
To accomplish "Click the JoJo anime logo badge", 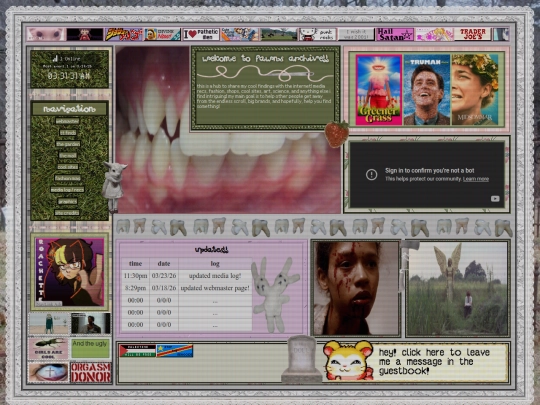I will [124, 34].
